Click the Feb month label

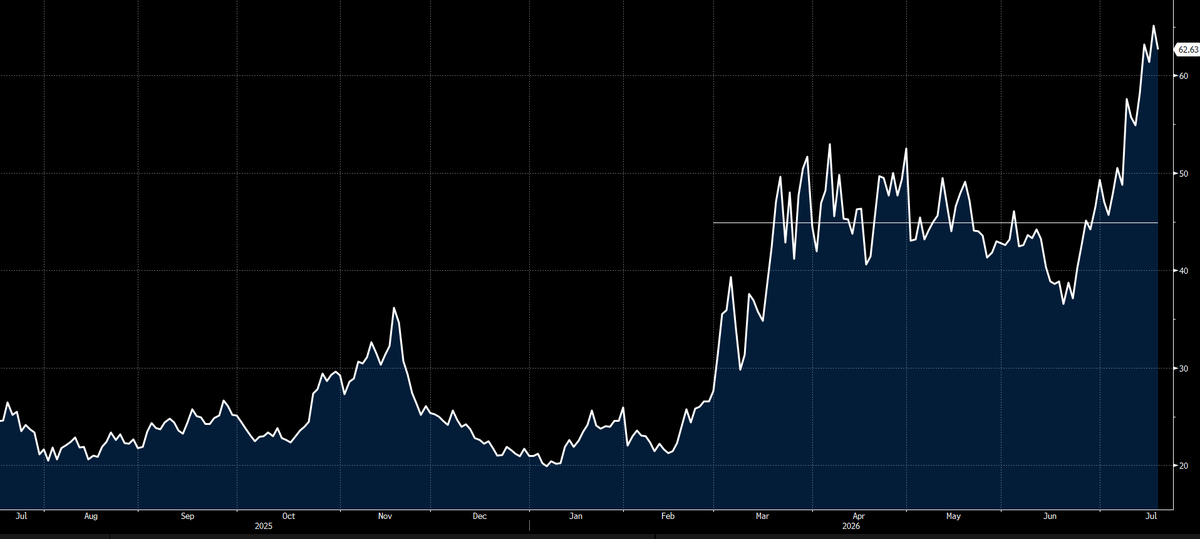coord(670,516)
